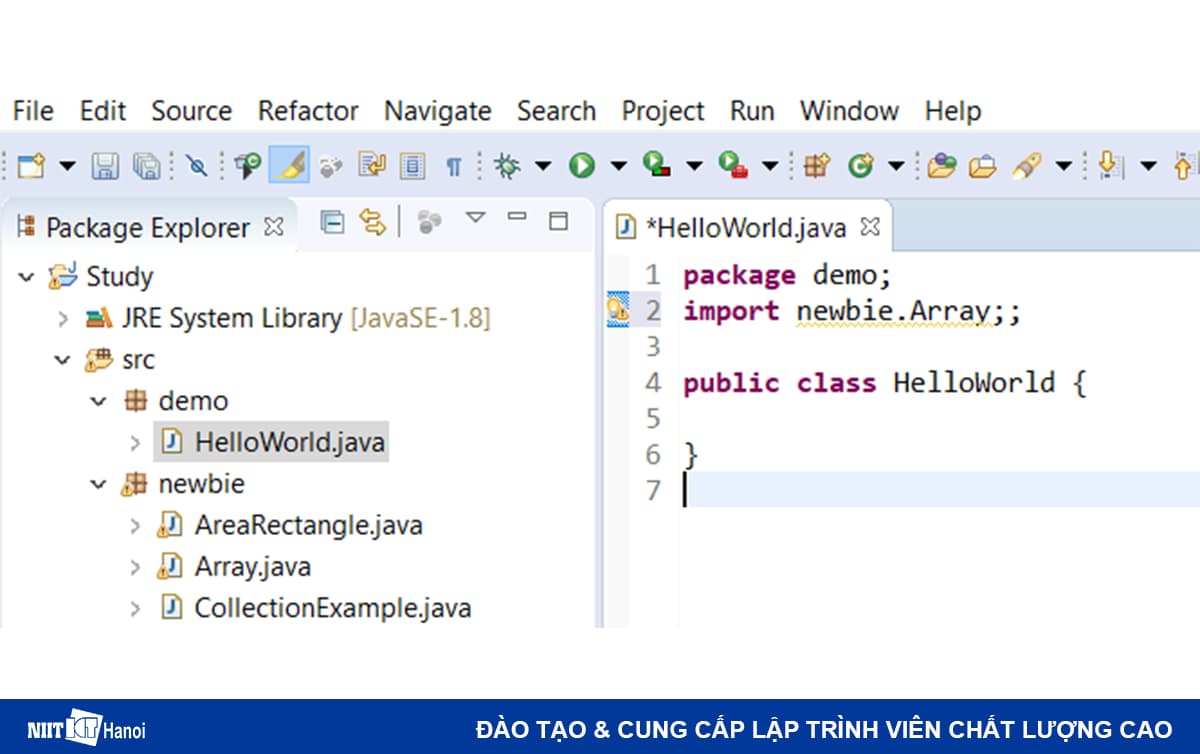The image size is (1200, 754).
Task: Toggle Link with Editor
Action: coord(372,221)
